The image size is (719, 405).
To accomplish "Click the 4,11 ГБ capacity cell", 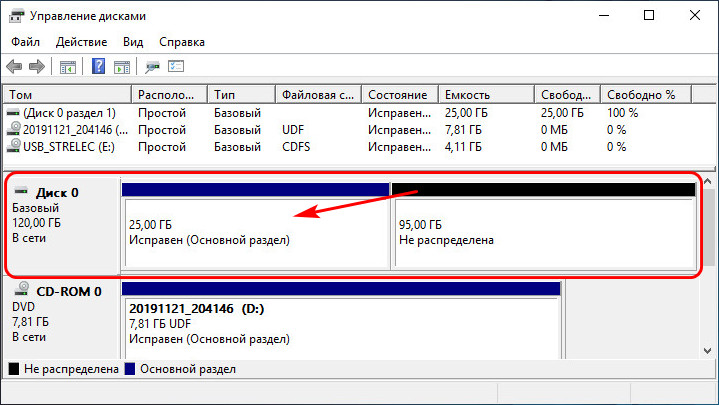I will [x=463, y=147].
